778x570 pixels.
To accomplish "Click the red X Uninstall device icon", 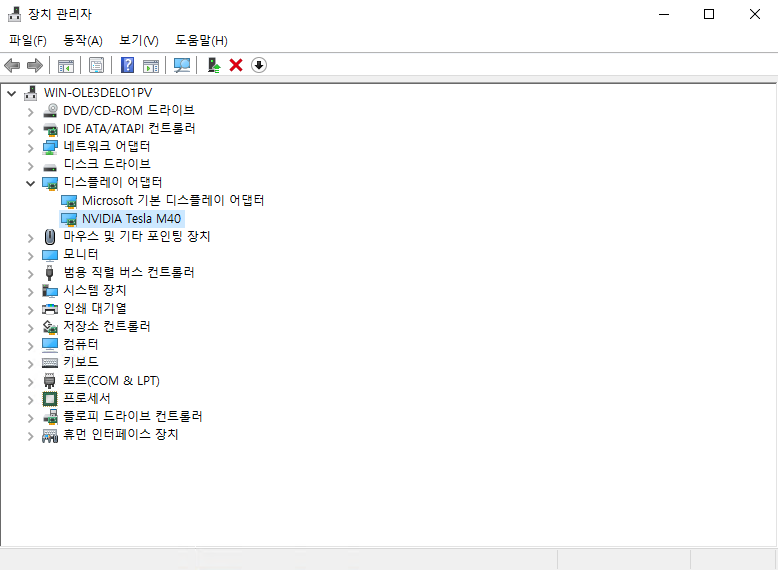I will (236, 65).
